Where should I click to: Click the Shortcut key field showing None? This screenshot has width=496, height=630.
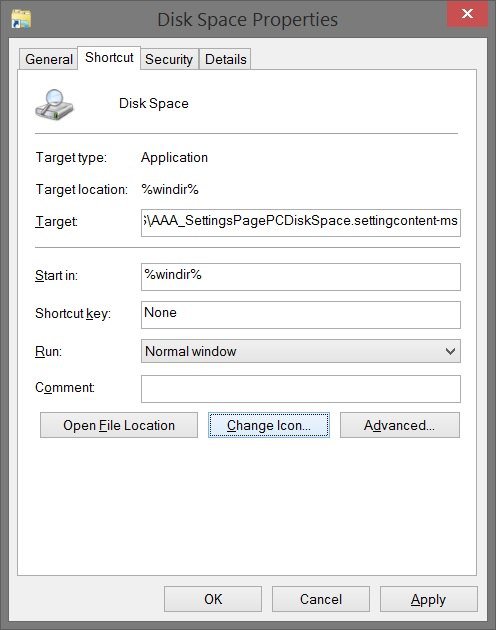301,315
